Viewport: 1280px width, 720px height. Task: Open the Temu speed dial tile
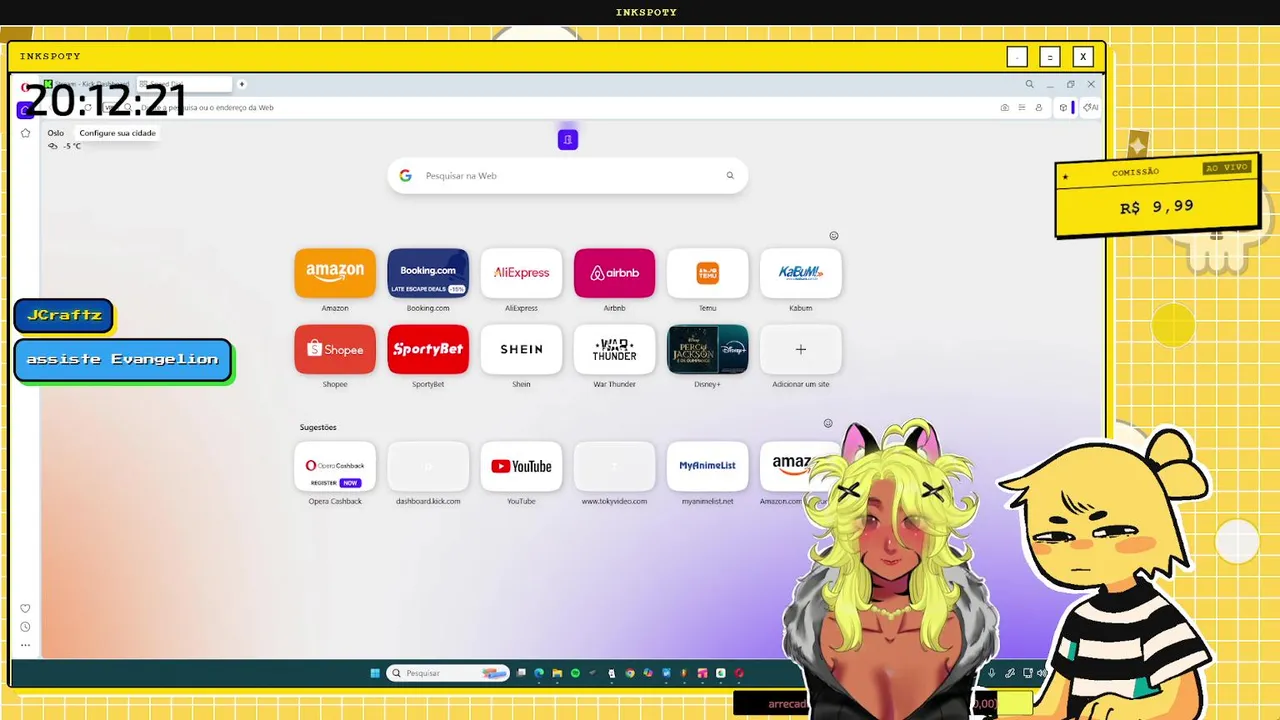click(x=708, y=273)
